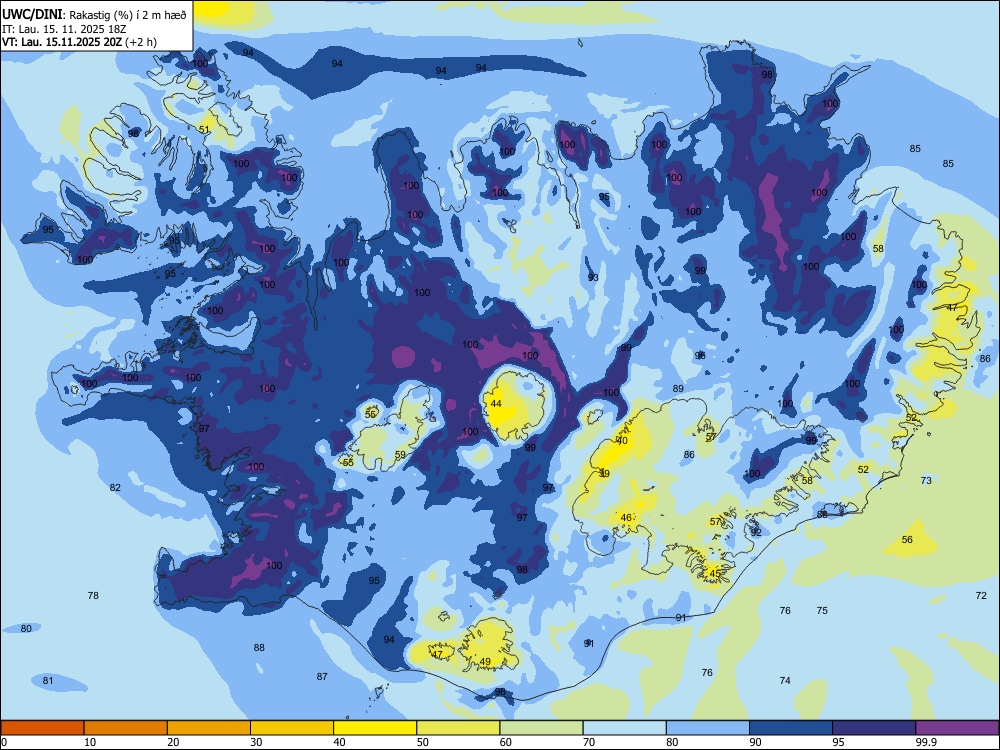1000x750 pixels.
Task: Click the humidity value 51 in the Westfjords
Action: pyautogui.click(x=204, y=129)
